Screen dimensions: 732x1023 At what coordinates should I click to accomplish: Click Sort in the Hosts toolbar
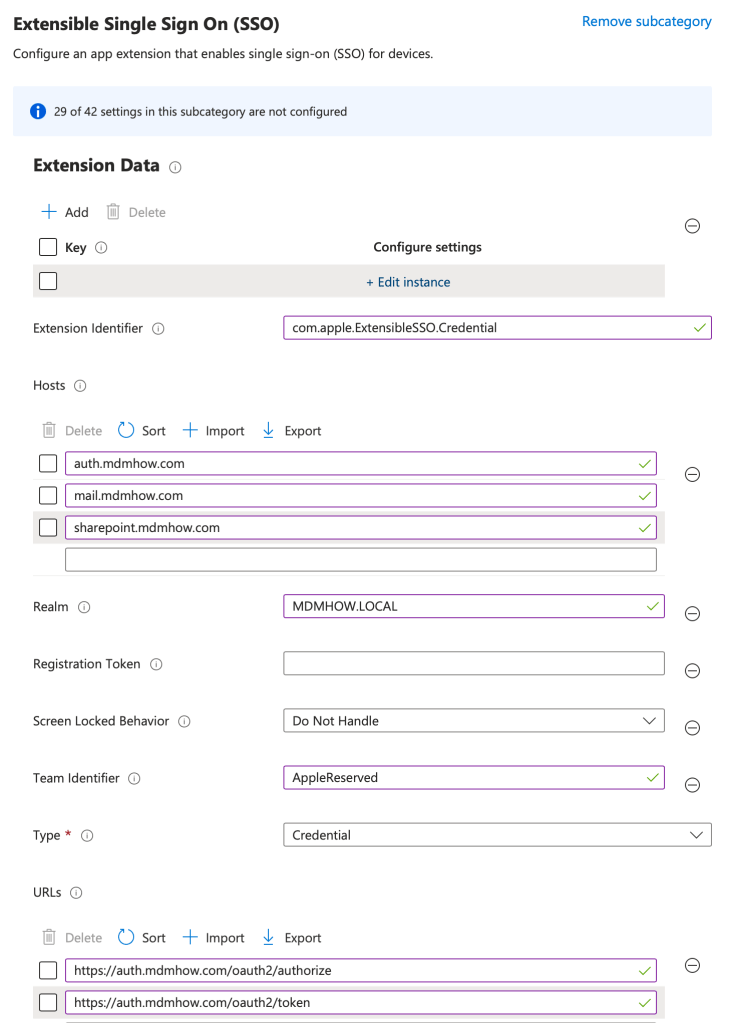click(142, 431)
